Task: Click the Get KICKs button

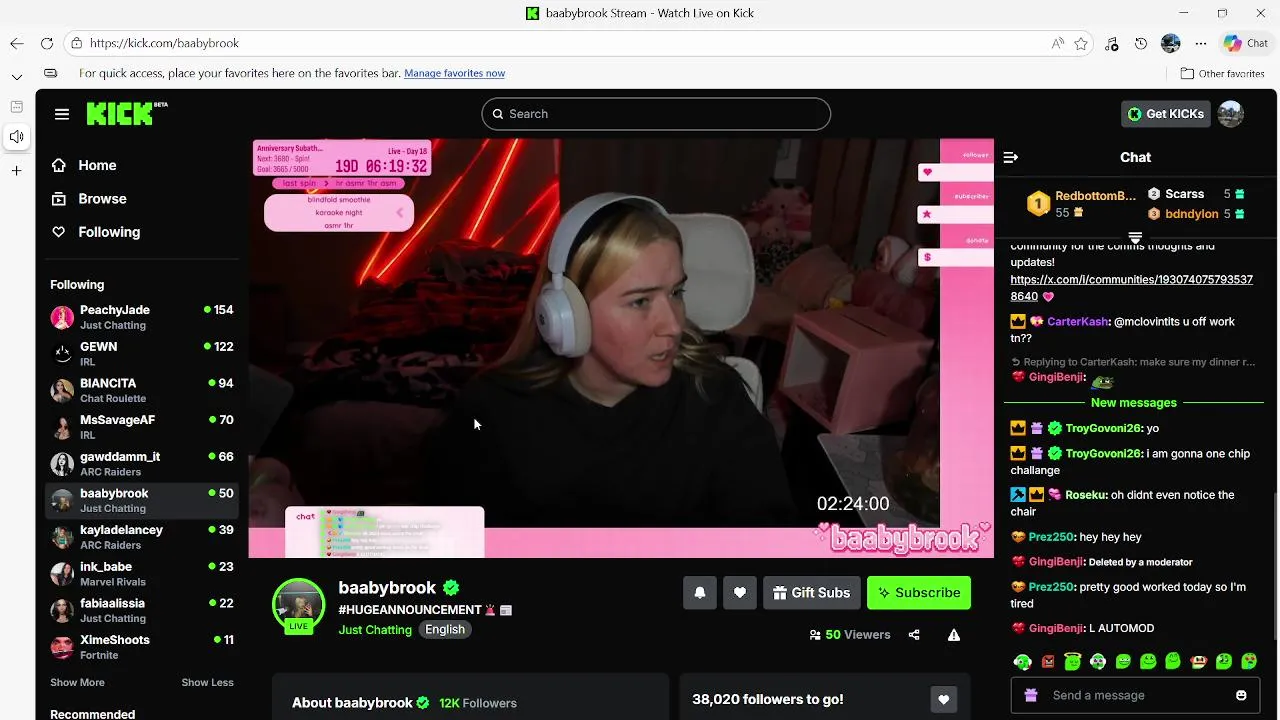Action: pyautogui.click(x=1166, y=114)
